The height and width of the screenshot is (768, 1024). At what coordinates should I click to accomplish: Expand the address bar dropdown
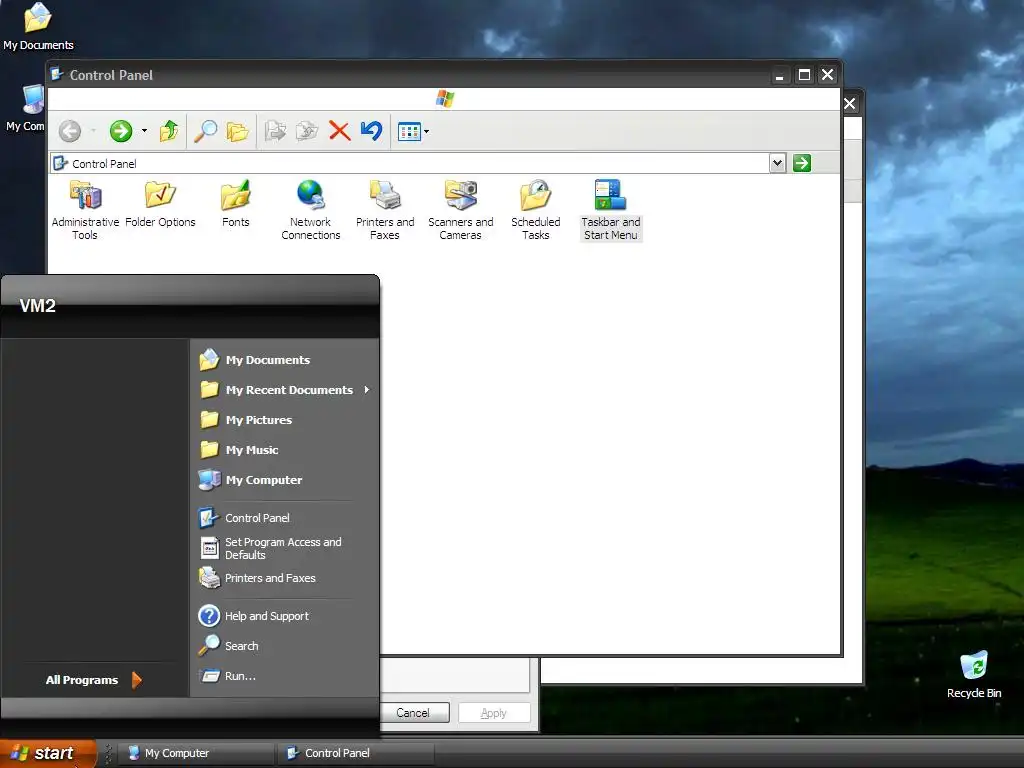[x=777, y=163]
